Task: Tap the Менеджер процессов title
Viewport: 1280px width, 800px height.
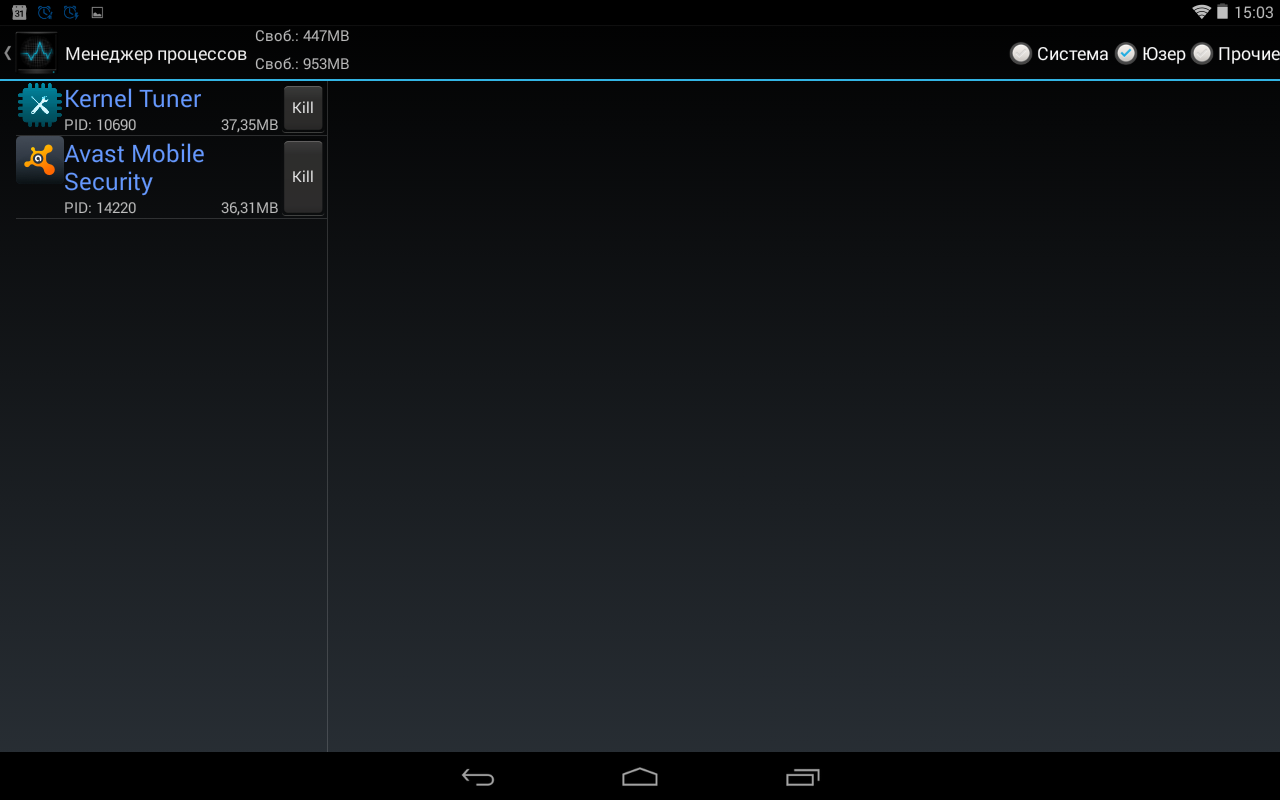Action: tap(156, 54)
